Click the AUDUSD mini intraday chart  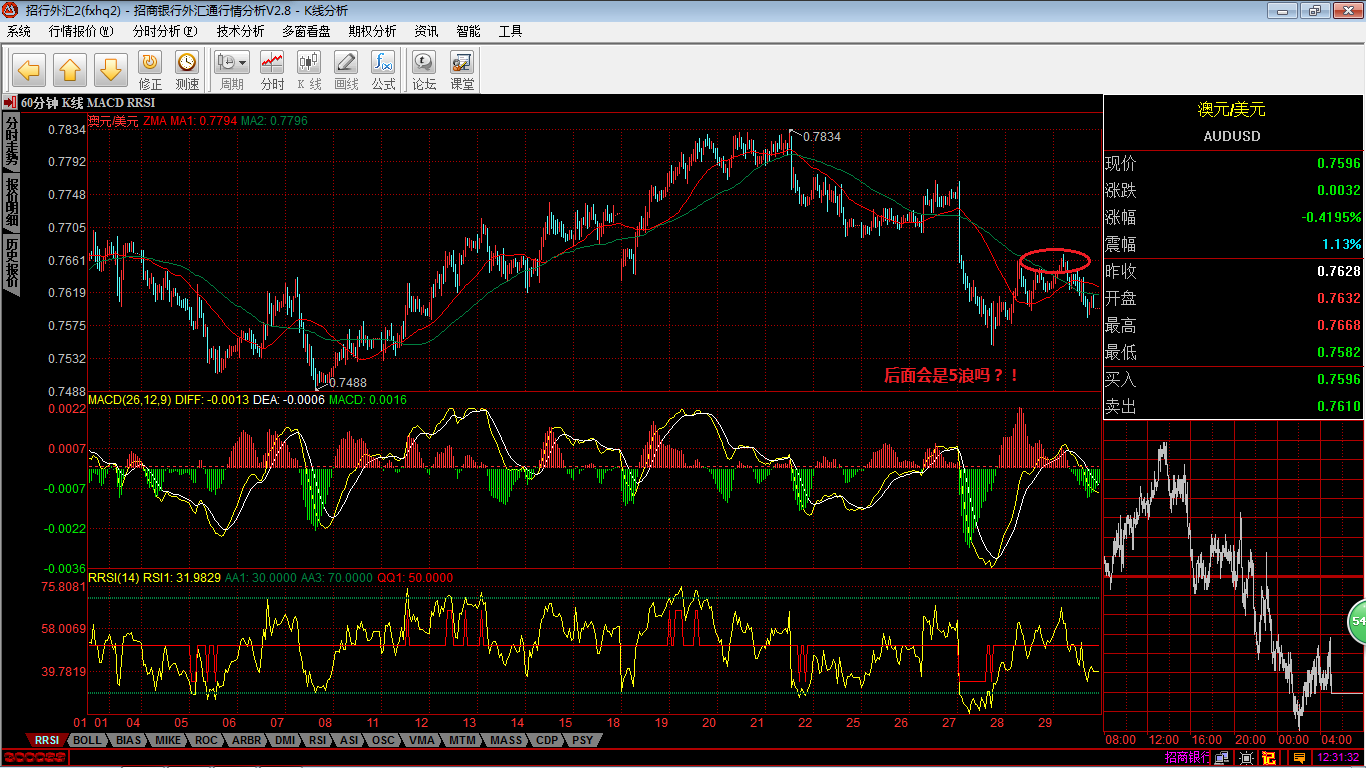click(x=1234, y=576)
